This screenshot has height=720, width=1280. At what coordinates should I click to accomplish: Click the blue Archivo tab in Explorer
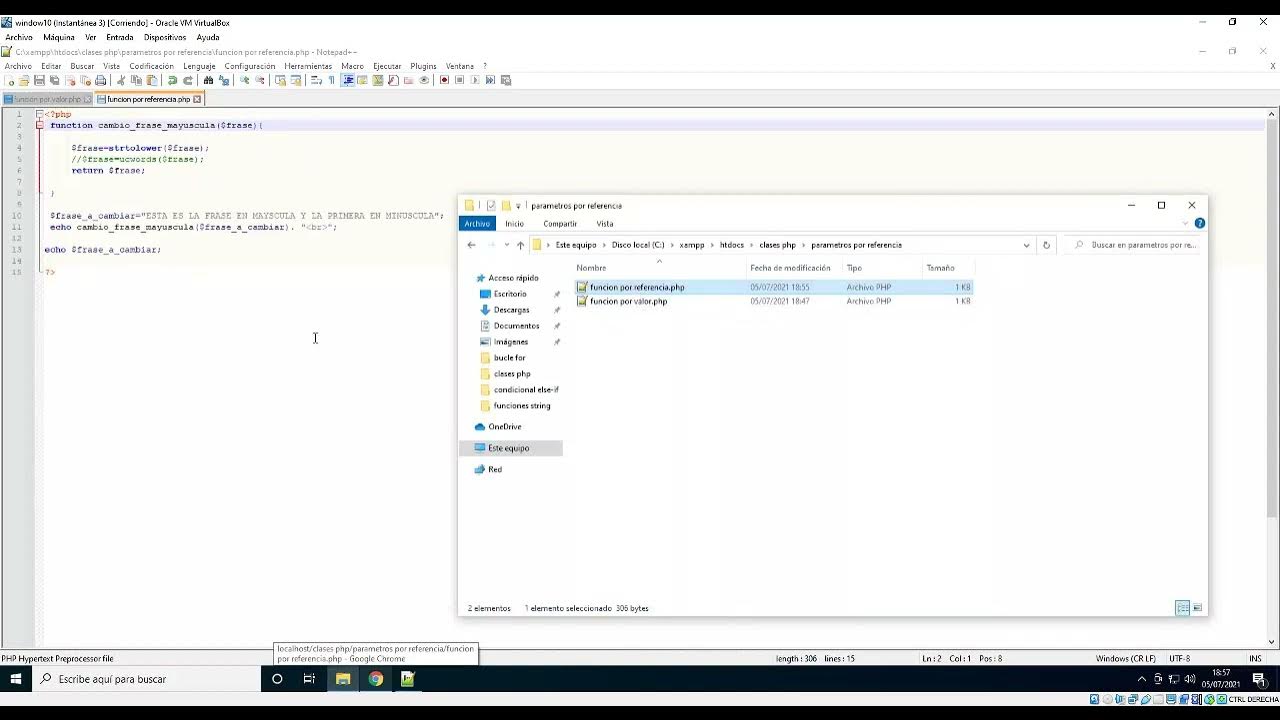pos(477,224)
